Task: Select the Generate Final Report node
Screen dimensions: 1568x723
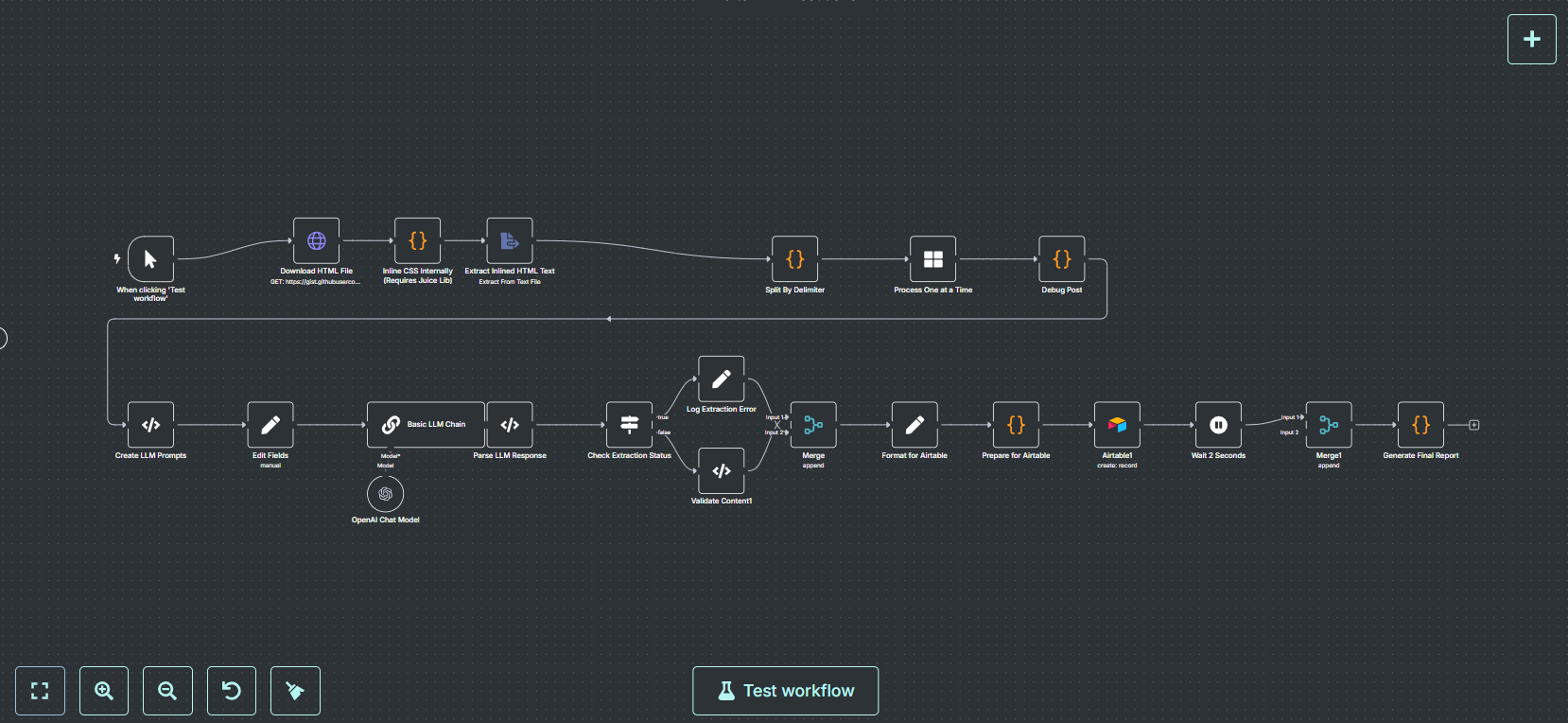Action: tap(1420, 425)
